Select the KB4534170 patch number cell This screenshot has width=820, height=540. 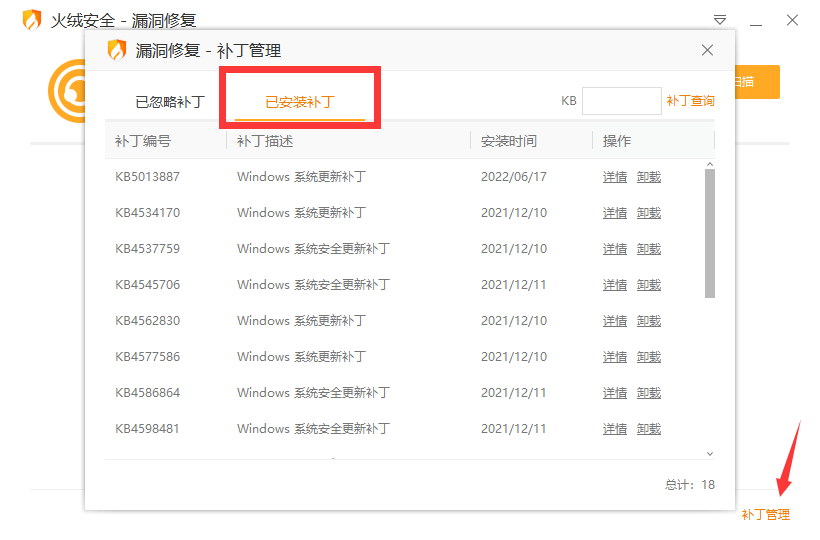(x=147, y=213)
